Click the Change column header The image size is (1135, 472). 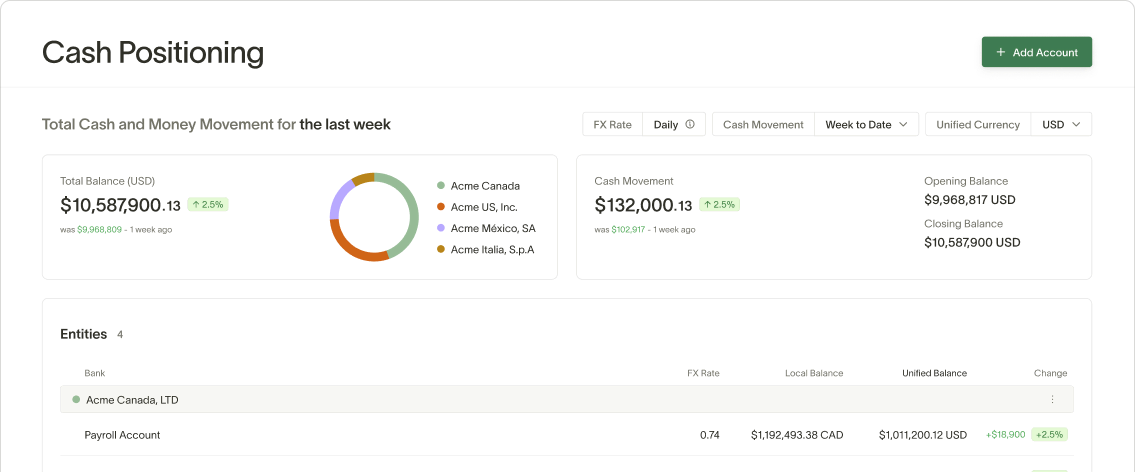(1050, 374)
